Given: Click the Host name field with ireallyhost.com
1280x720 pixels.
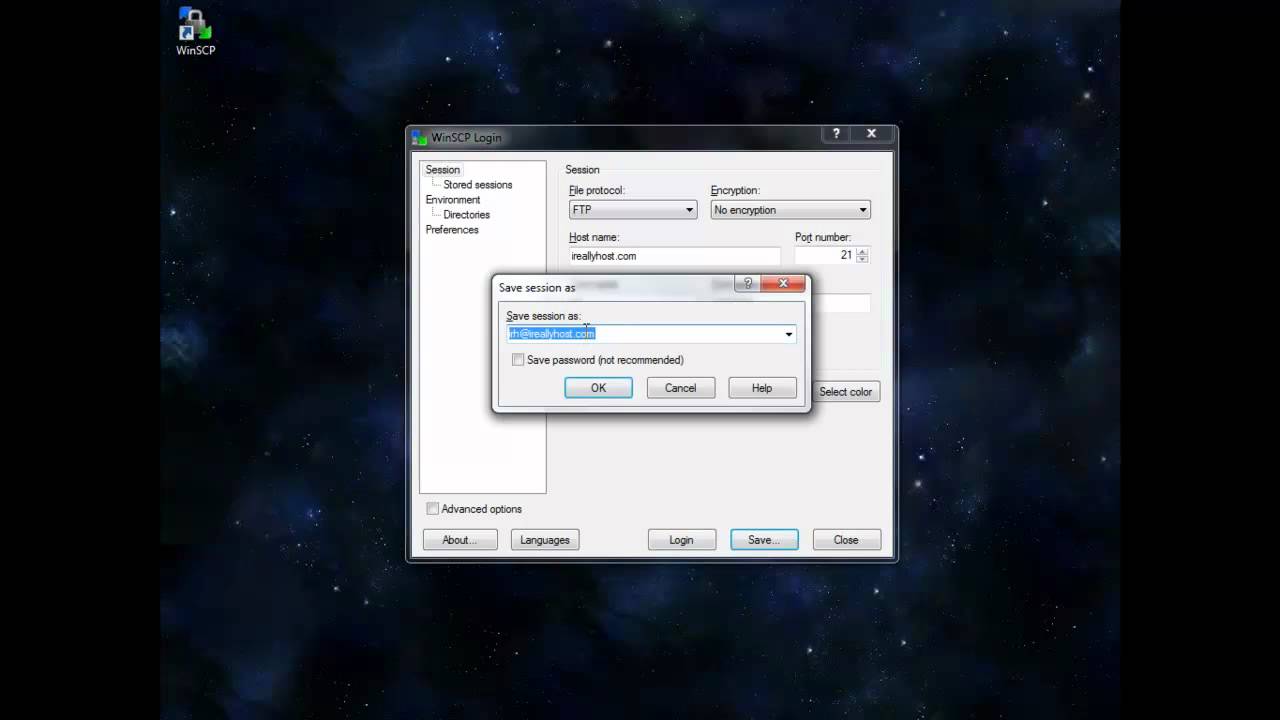Looking at the screenshot, I should [x=674, y=256].
